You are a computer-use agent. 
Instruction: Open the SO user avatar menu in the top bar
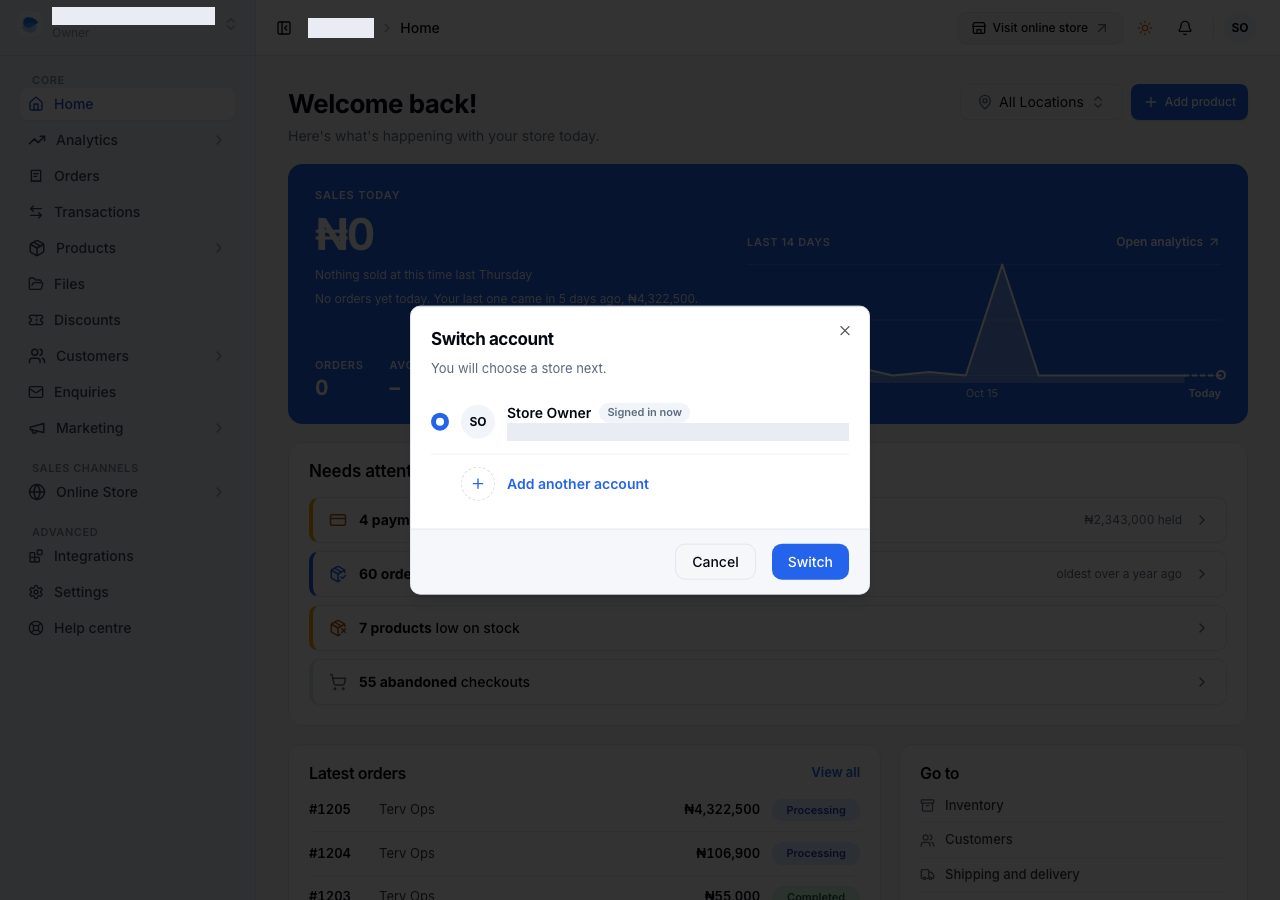(1240, 28)
